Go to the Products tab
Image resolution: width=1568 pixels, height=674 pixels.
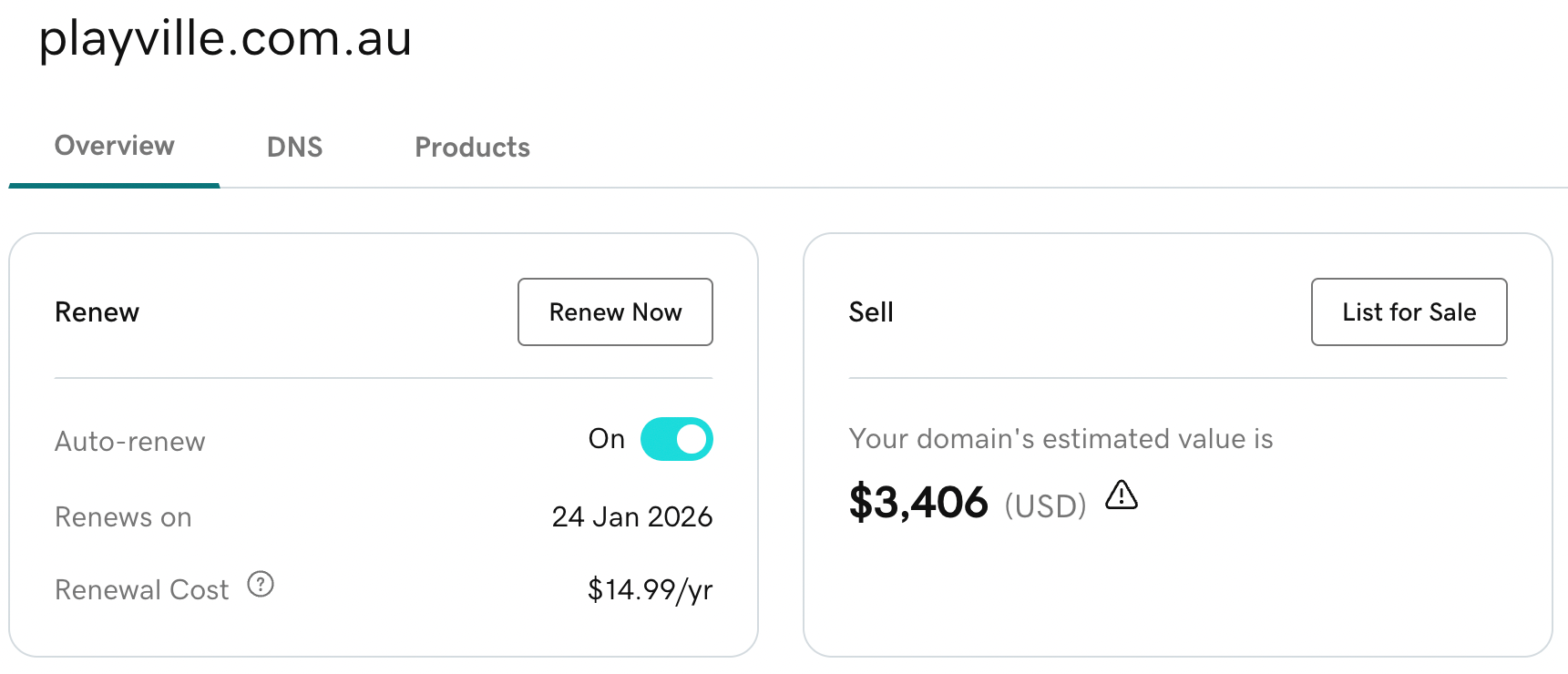point(472,147)
